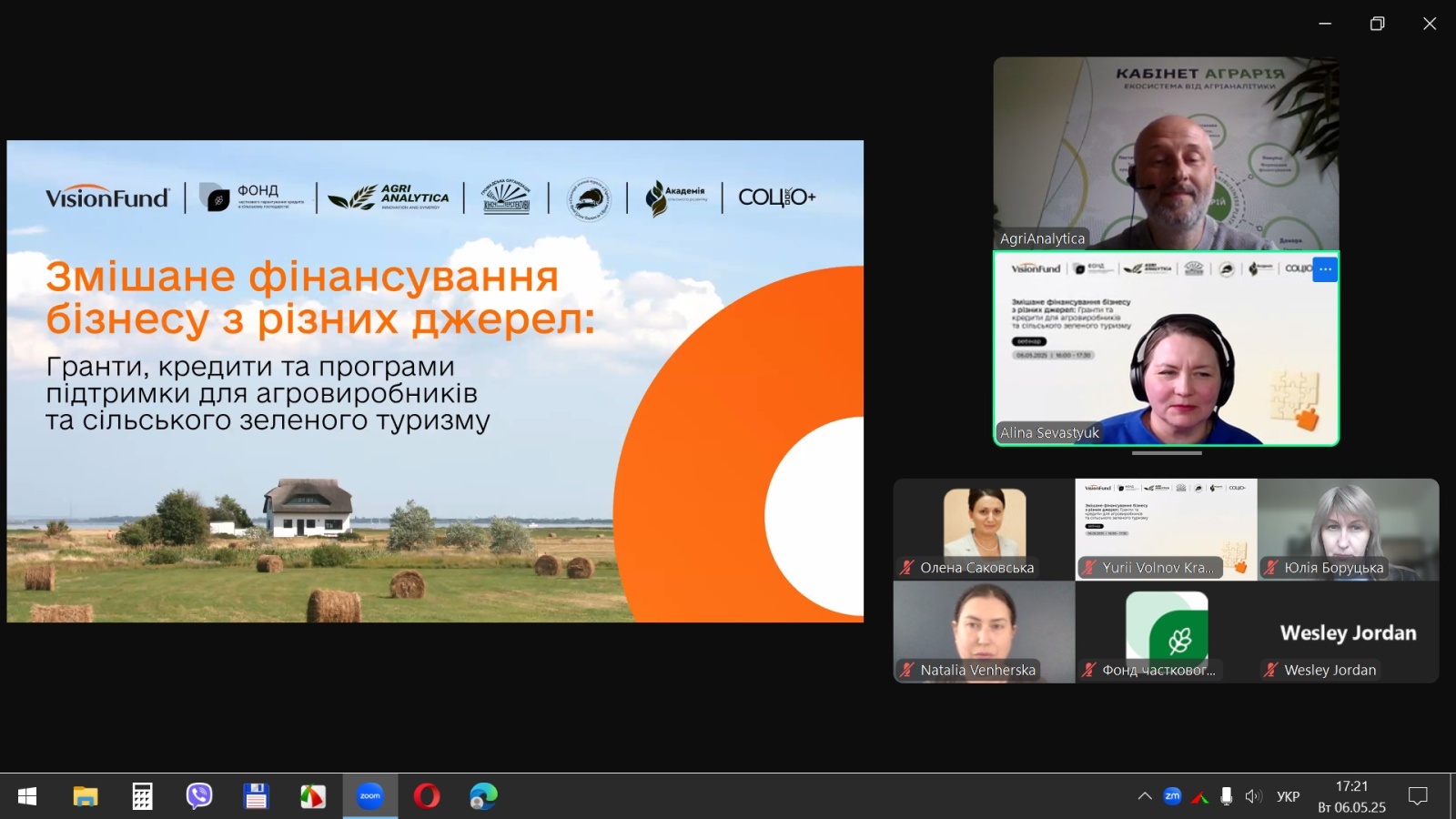
Task: Open the Calculator from the taskbar
Action: coord(142,796)
